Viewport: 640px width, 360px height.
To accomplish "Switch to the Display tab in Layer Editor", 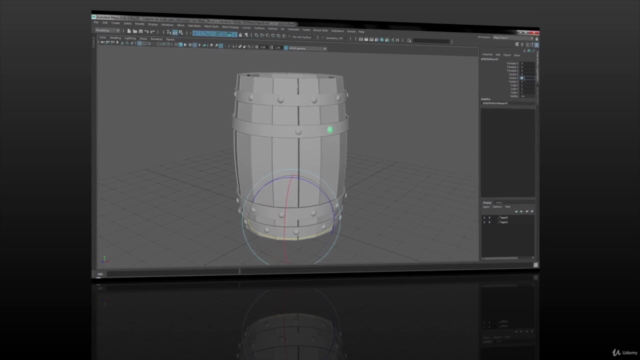I will [x=487, y=202].
